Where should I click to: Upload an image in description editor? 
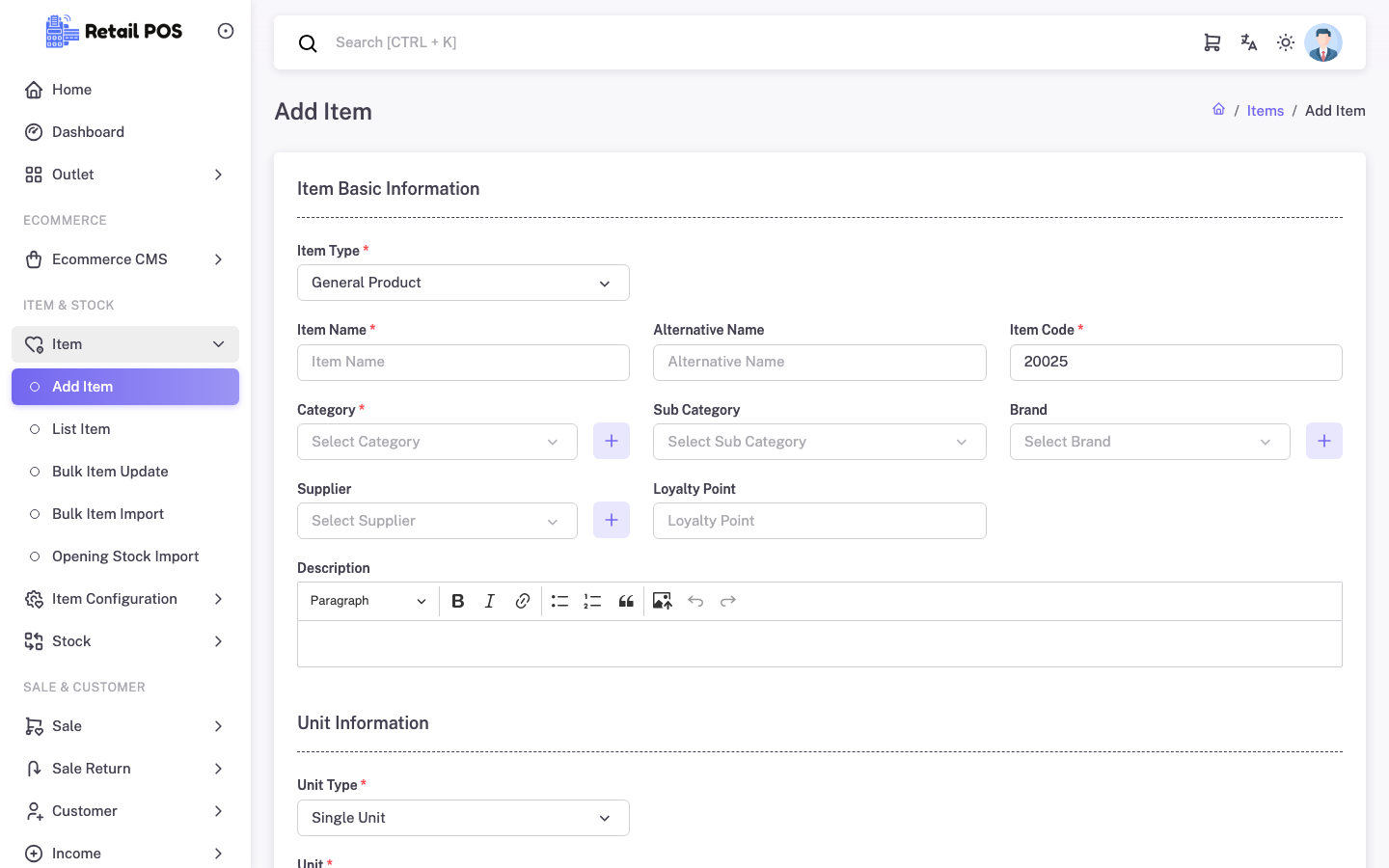click(x=663, y=601)
